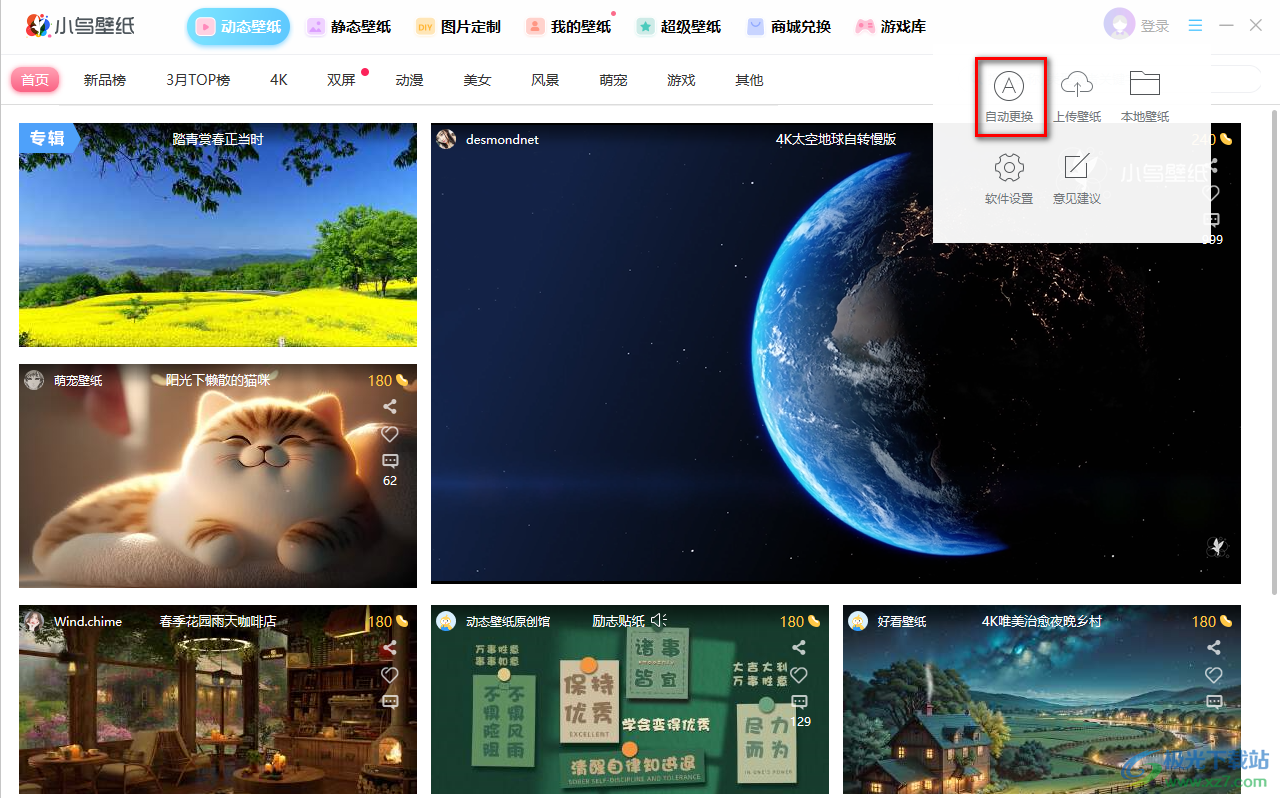Open the 超级壁纸 tab
The height and width of the screenshot is (798, 1280).
tap(678, 27)
